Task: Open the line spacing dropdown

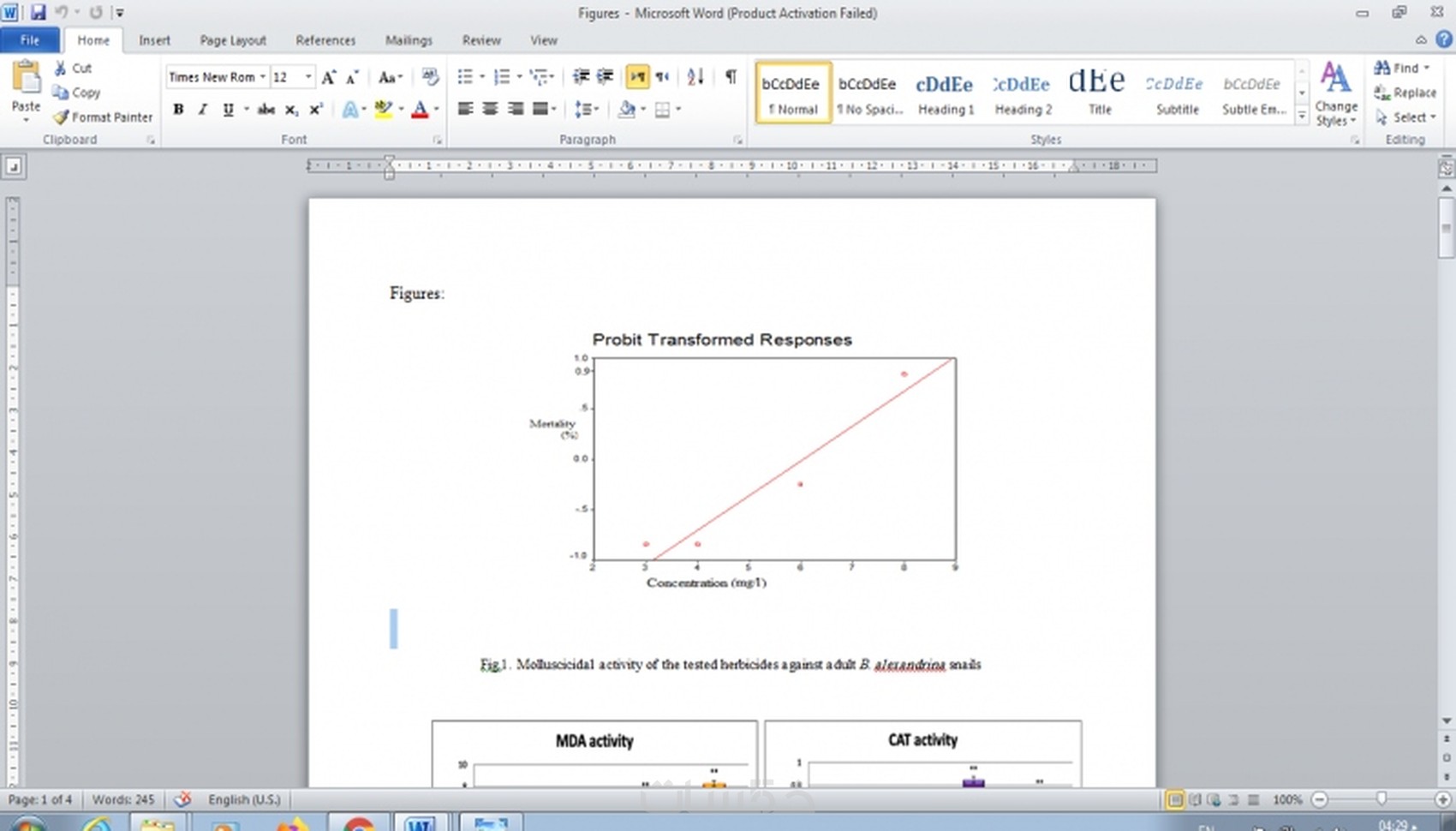Action: pyautogui.click(x=588, y=109)
